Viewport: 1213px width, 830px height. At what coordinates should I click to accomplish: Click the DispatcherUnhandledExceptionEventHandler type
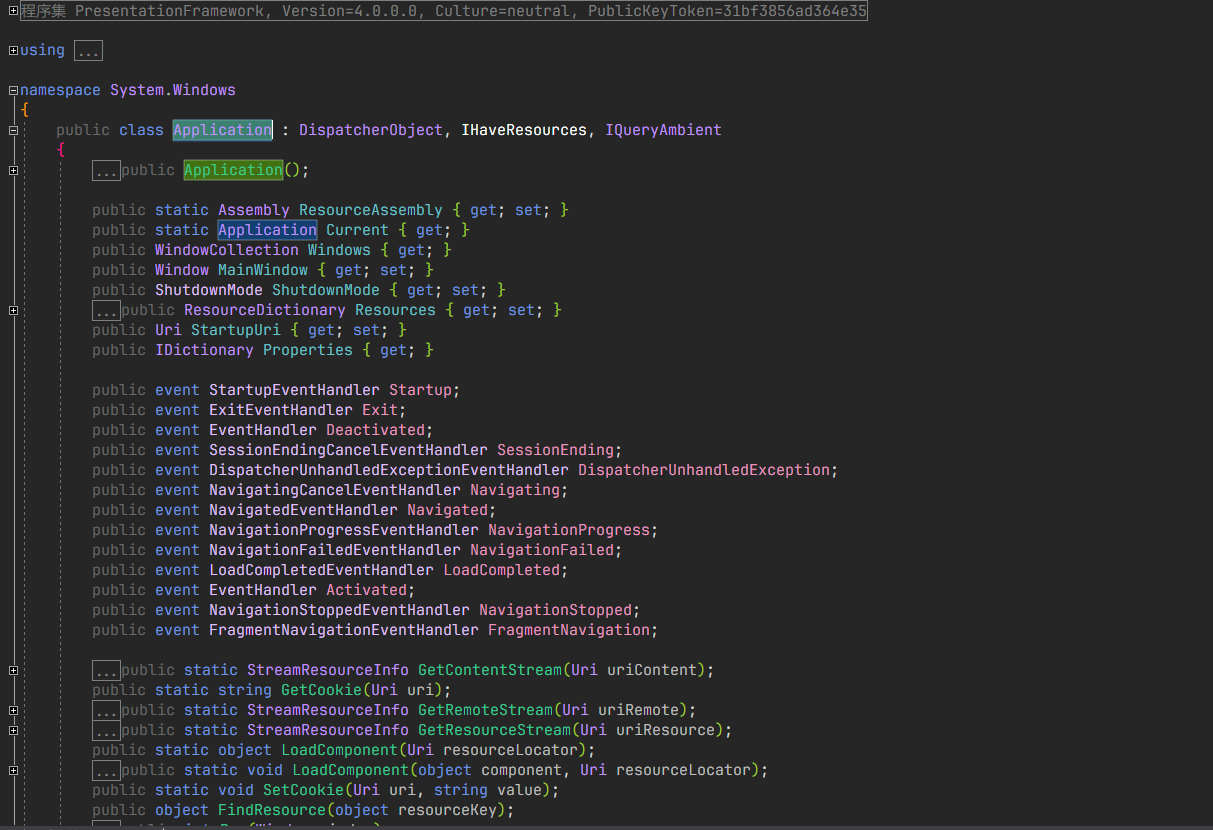[389, 470]
